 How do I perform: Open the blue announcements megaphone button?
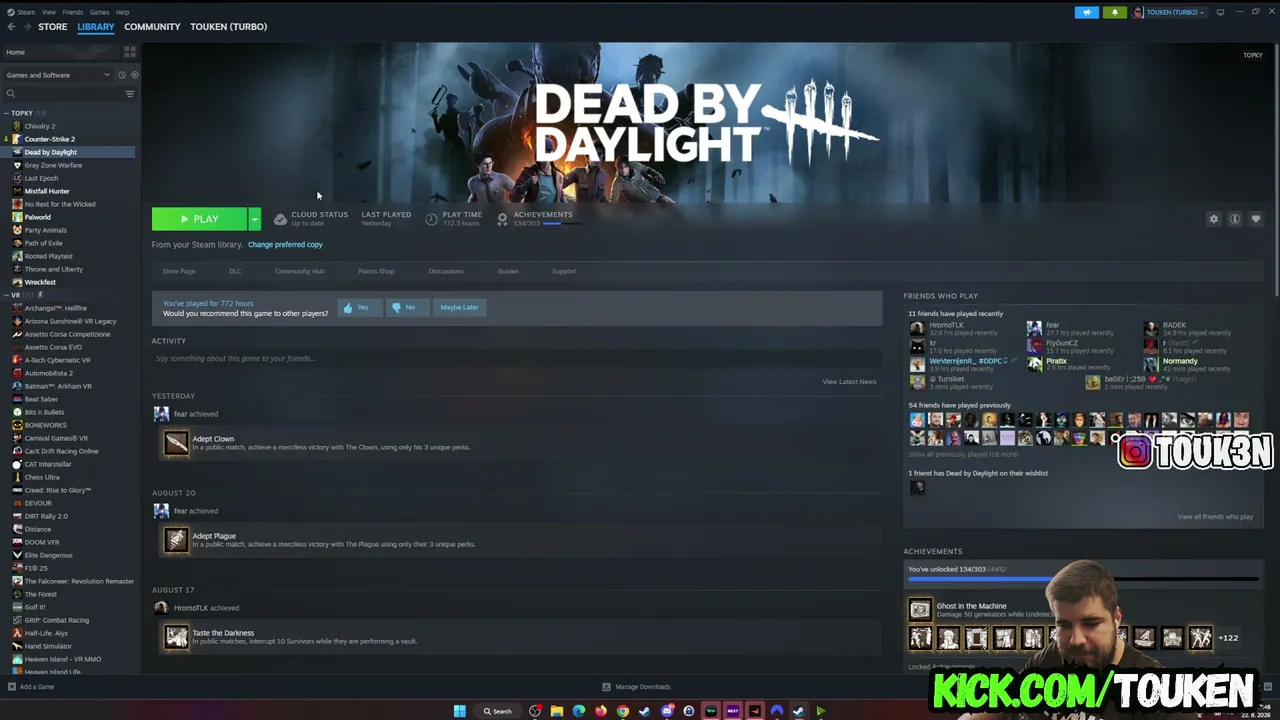(1087, 12)
